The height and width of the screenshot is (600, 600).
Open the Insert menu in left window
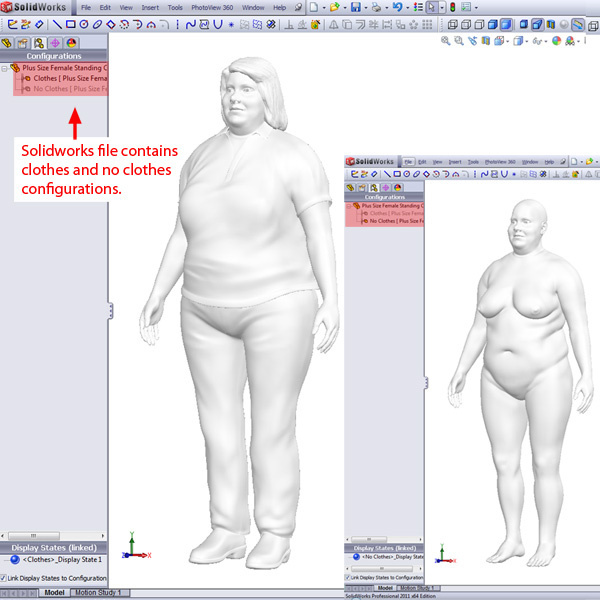tap(149, 7)
